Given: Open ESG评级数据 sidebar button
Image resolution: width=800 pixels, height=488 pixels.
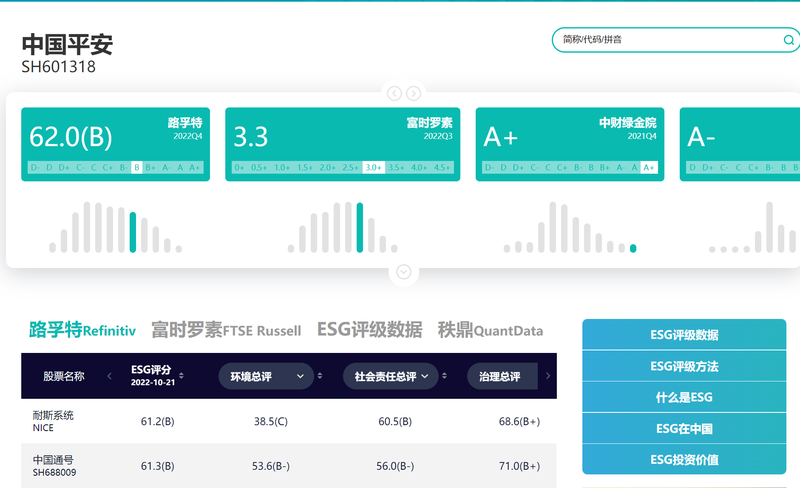Looking at the screenshot, I should click(684, 335).
